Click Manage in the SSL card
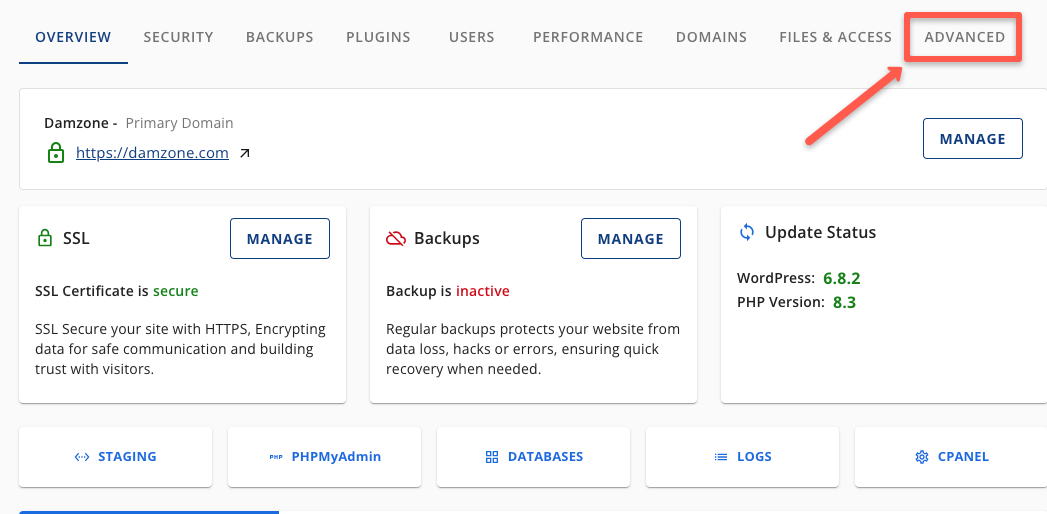The height and width of the screenshot is (514, 1047). pos(280,239)
